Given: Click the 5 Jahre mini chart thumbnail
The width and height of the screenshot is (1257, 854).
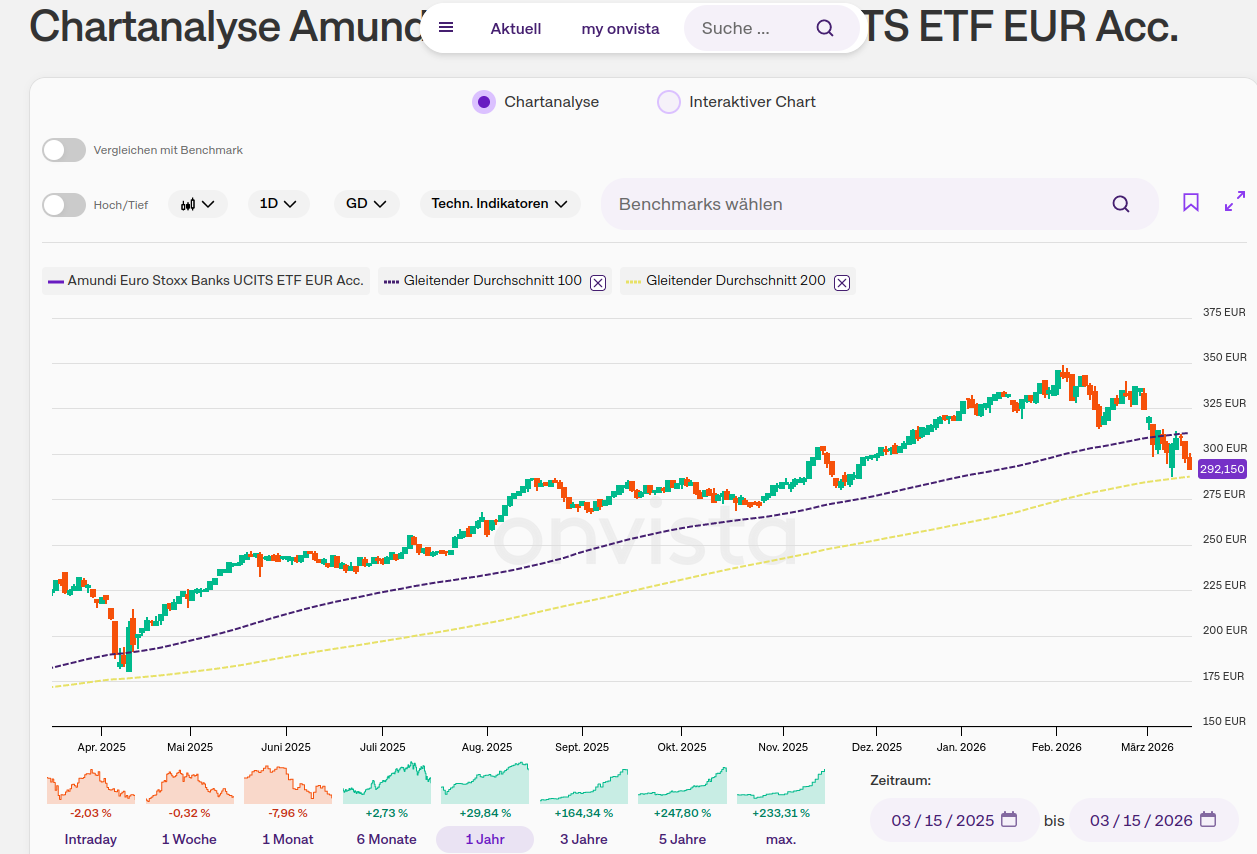Looking at the screenshot, I should pyautogui.click(x=683, y=785).
